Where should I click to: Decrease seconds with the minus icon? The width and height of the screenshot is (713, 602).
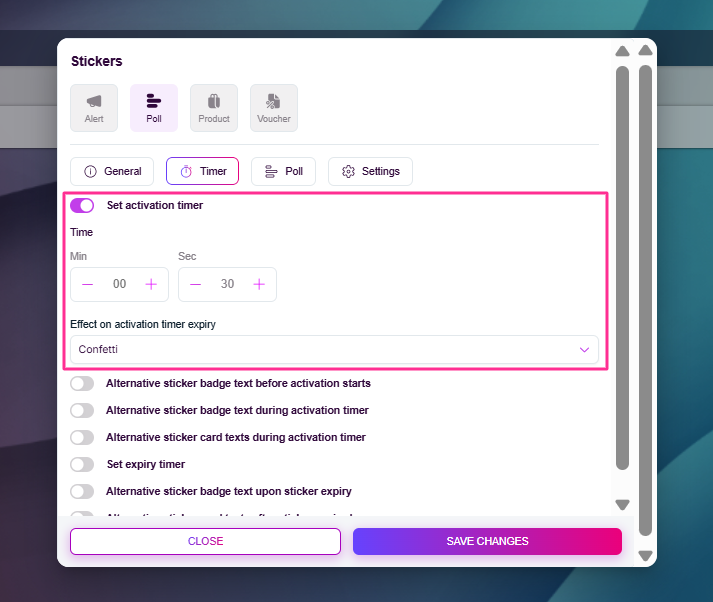coord(196,285)
